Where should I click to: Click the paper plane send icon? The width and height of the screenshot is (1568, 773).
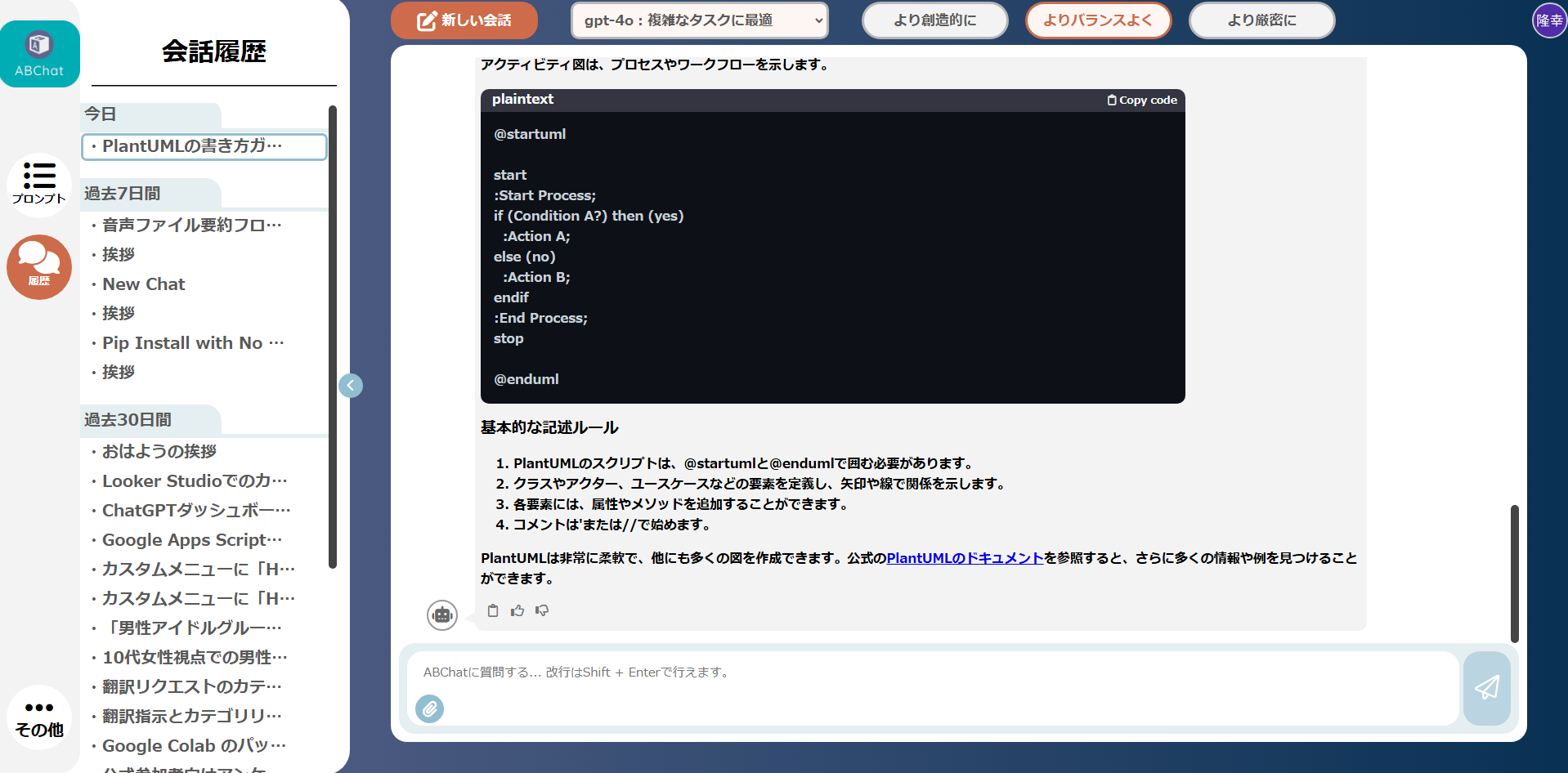click(x=1486, y=687)
